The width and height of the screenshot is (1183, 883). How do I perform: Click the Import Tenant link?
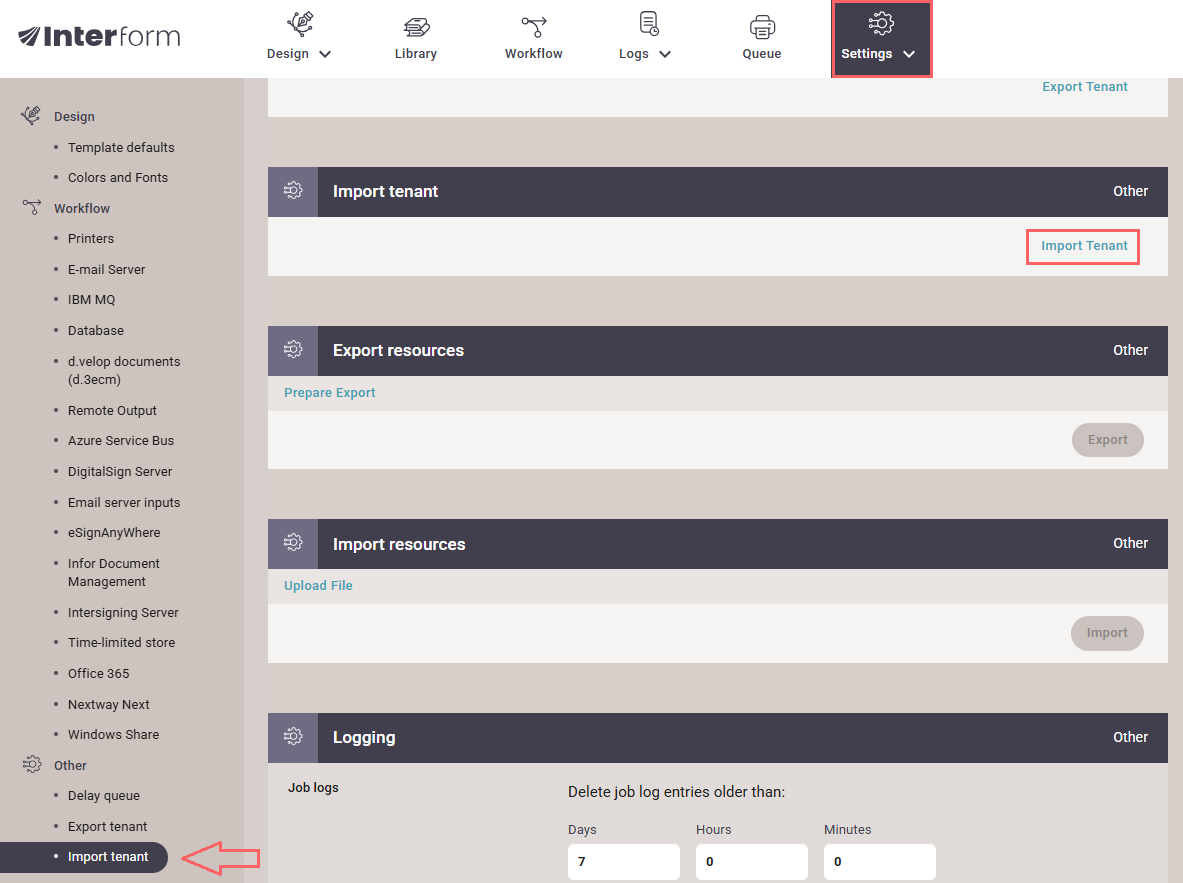point(1084,246)
